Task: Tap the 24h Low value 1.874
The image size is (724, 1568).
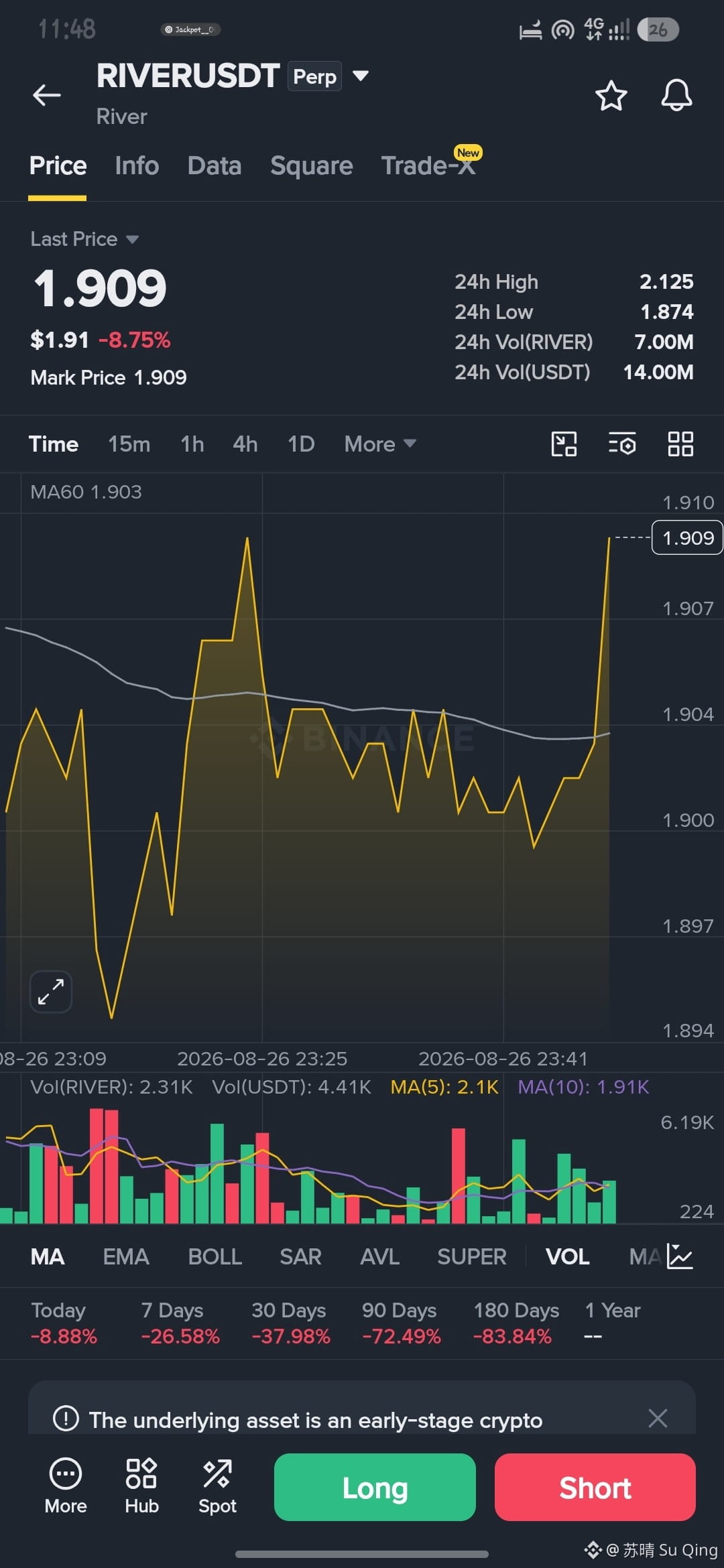Action: 667,312
